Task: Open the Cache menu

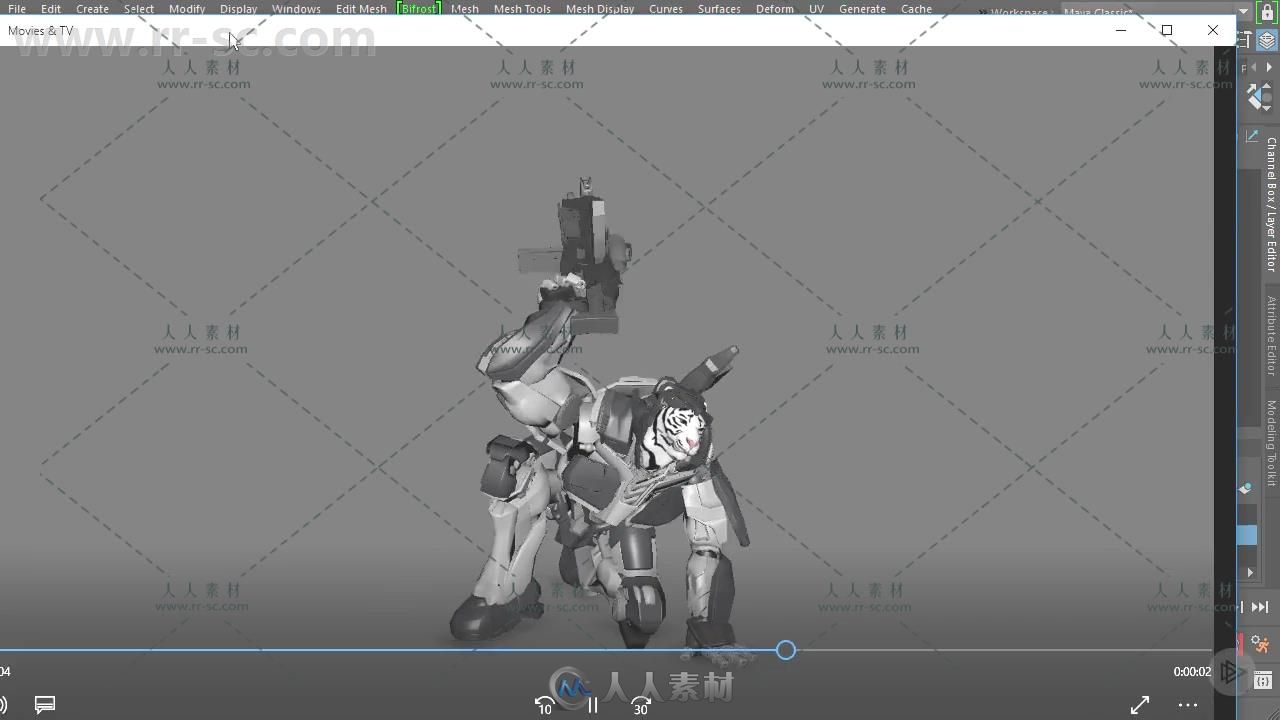Action: [x=916, y=8]
